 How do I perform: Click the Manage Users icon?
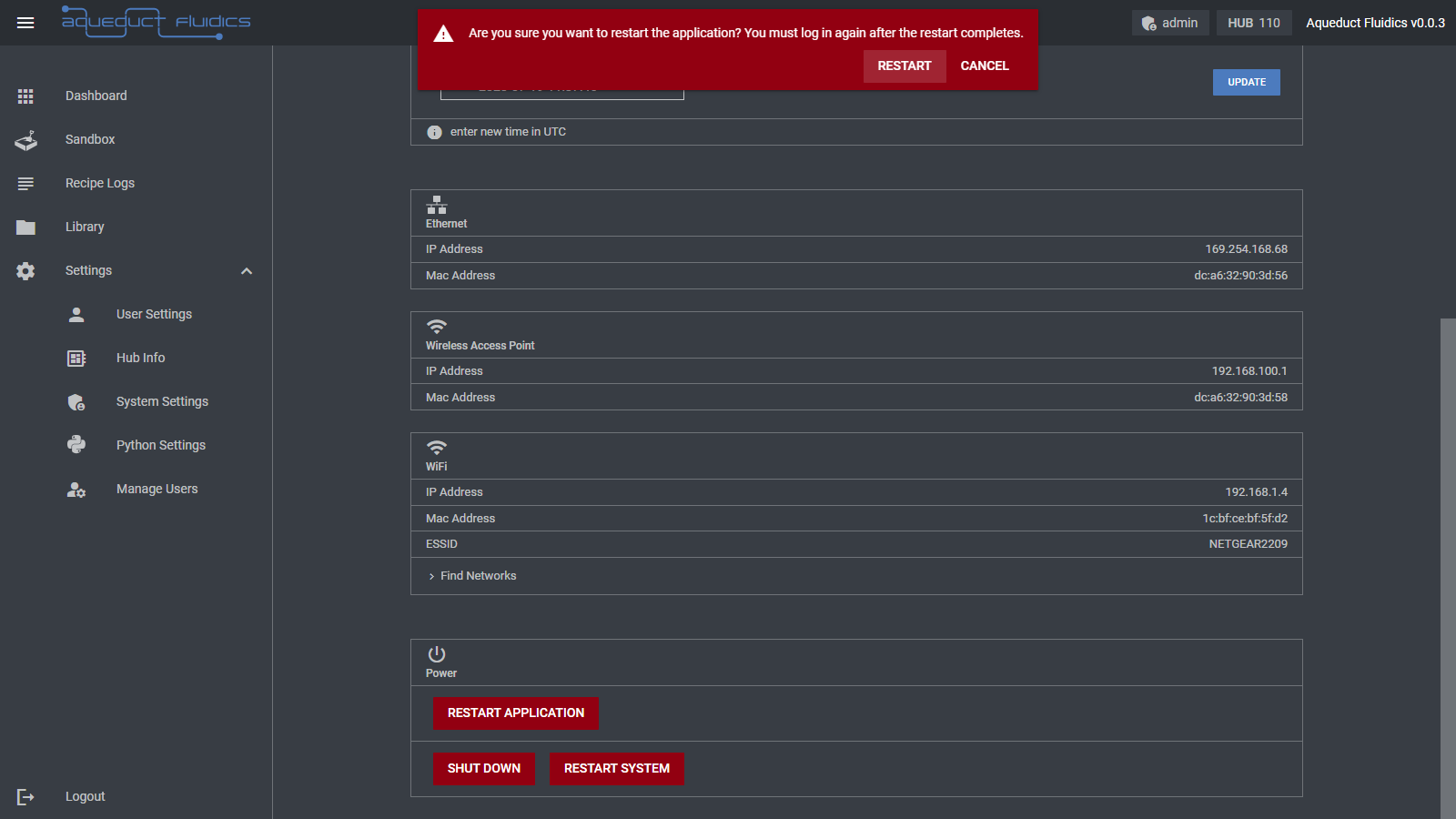(76, 489)
